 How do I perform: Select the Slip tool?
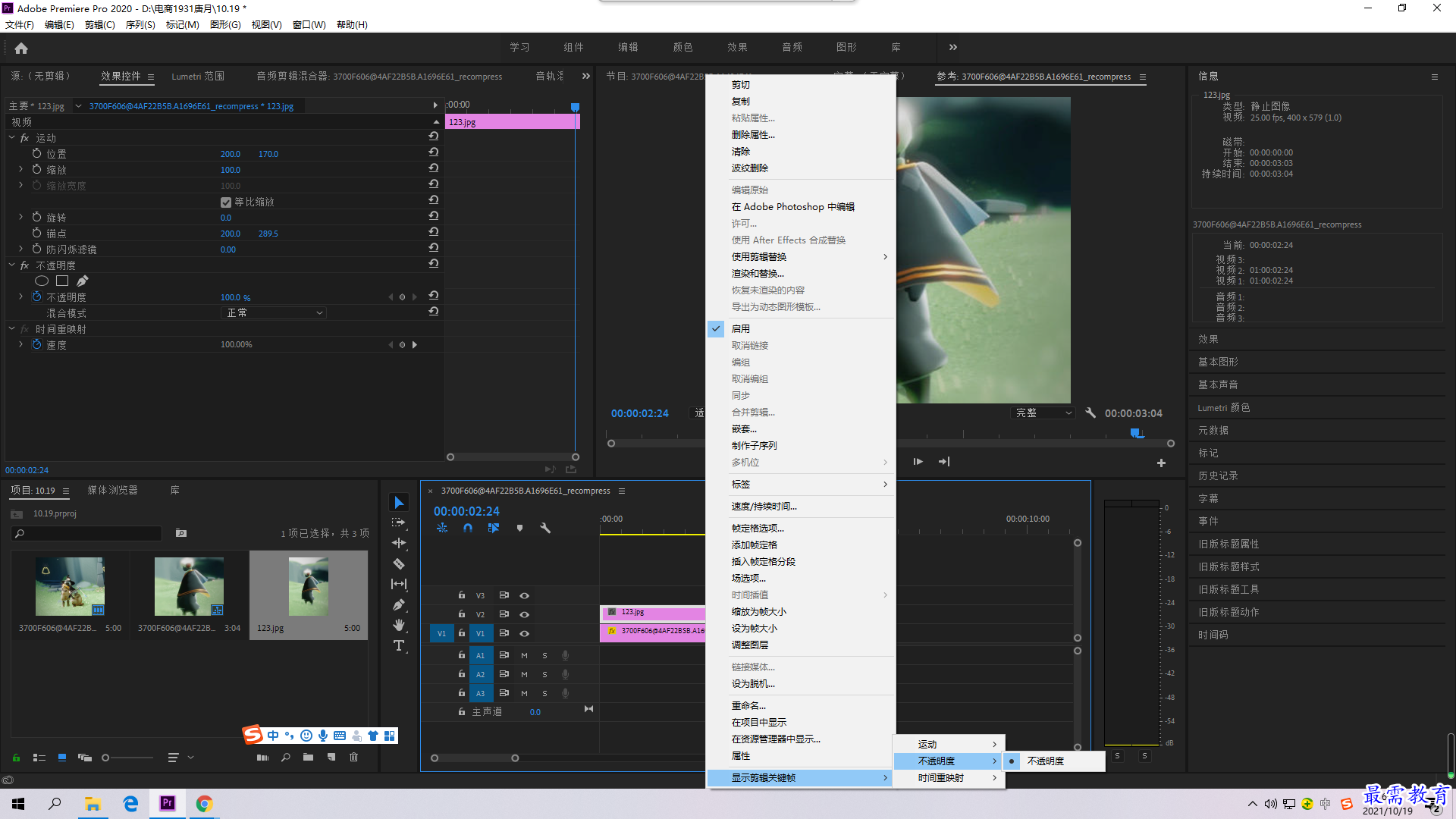(399, 584)
